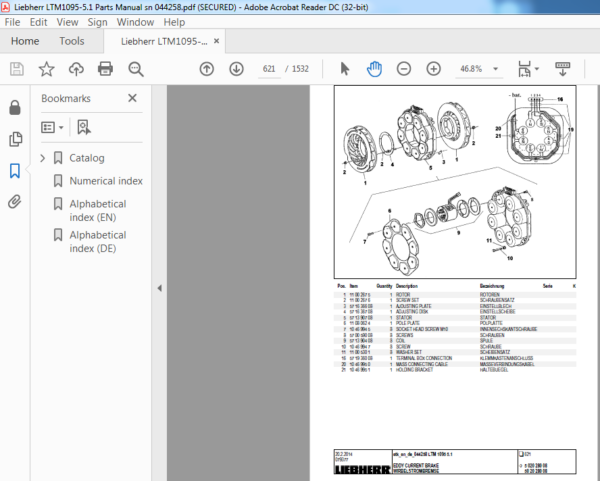Close the Bookmarks panel
This screenshot has height=481, width=600.
(132, 98)
